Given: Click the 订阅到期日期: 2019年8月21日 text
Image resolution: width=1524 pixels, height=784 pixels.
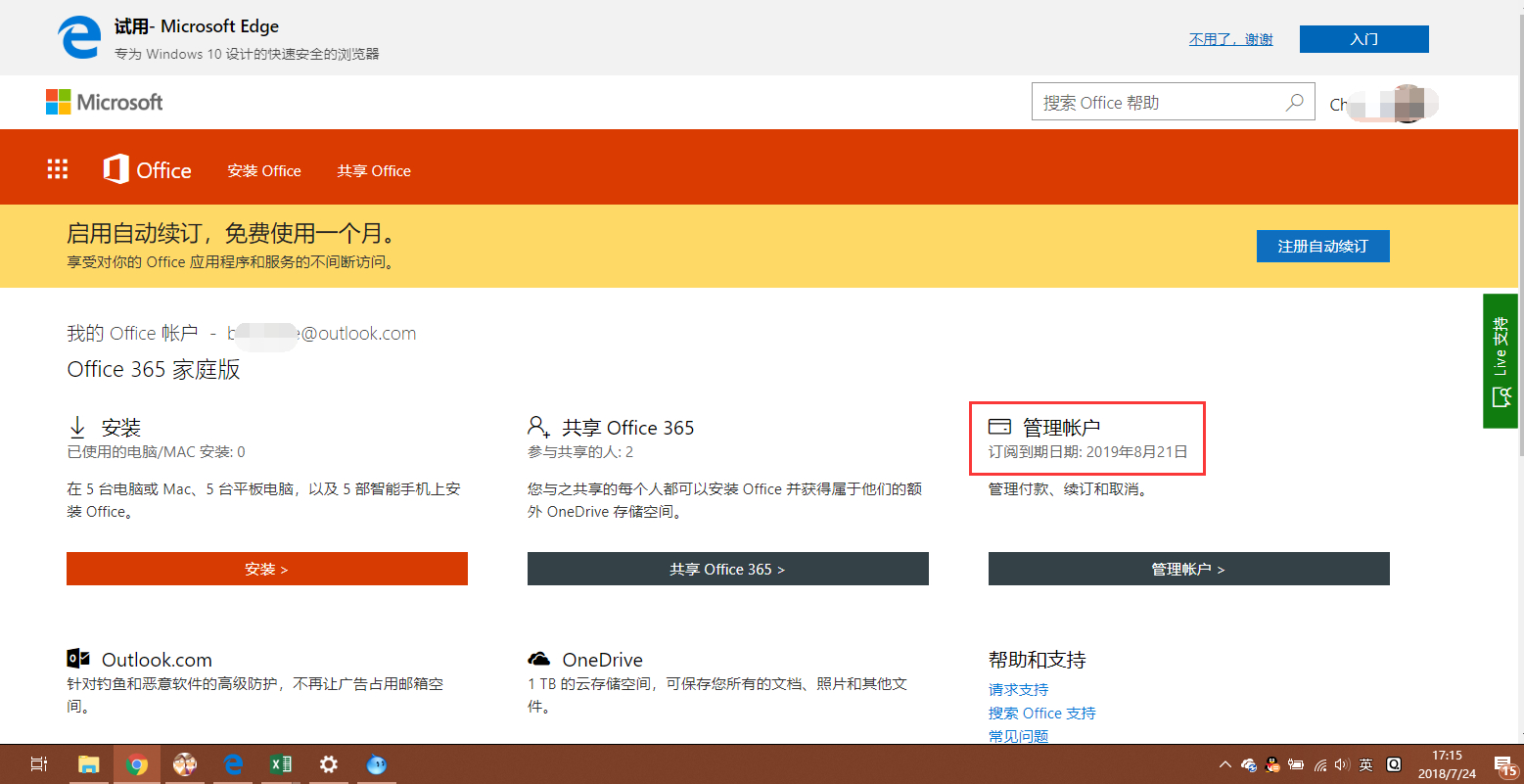Looking at the screenshot, I should pos(1087,452).
